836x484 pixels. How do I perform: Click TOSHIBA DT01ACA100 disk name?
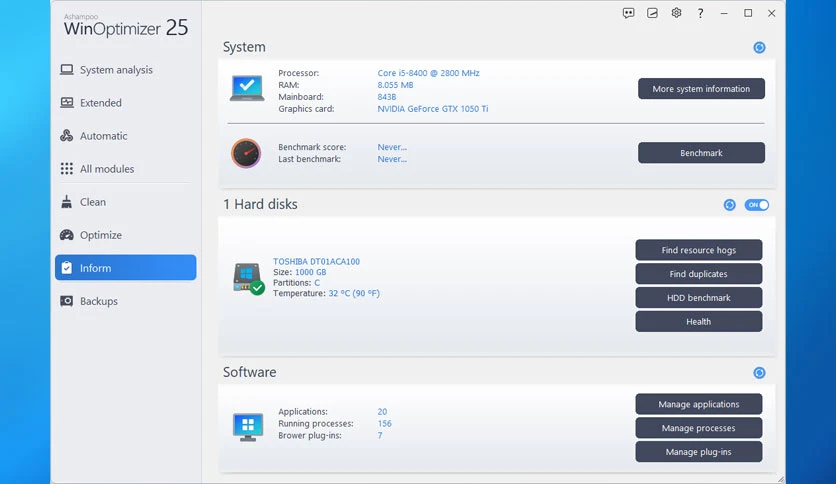pos(316,261)
